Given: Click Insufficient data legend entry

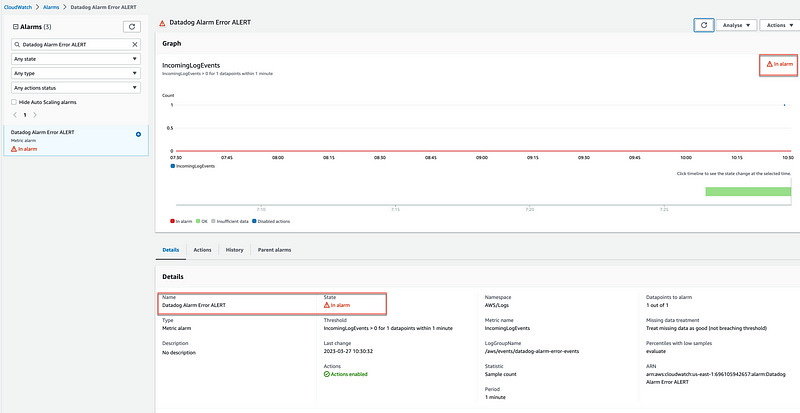Looking at the screenshot, I should click(230, 221).
